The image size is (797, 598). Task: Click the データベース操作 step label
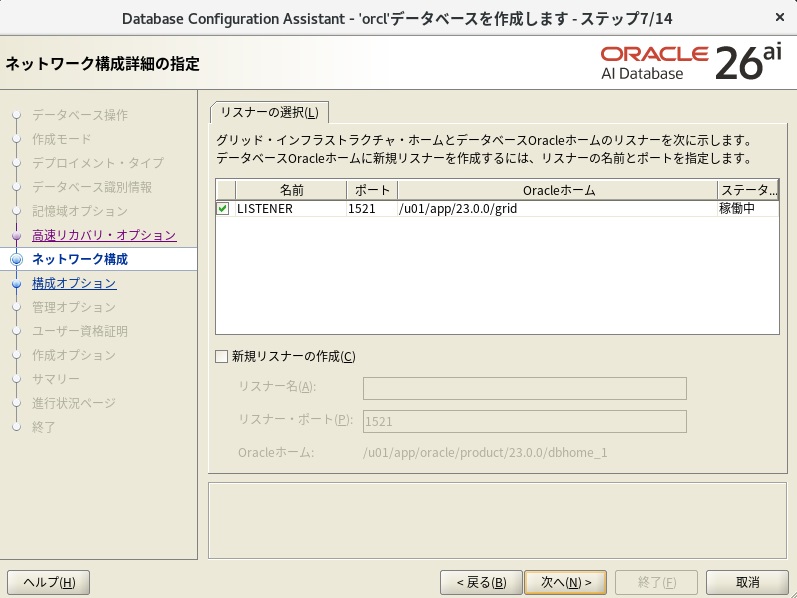pos(80,115)
